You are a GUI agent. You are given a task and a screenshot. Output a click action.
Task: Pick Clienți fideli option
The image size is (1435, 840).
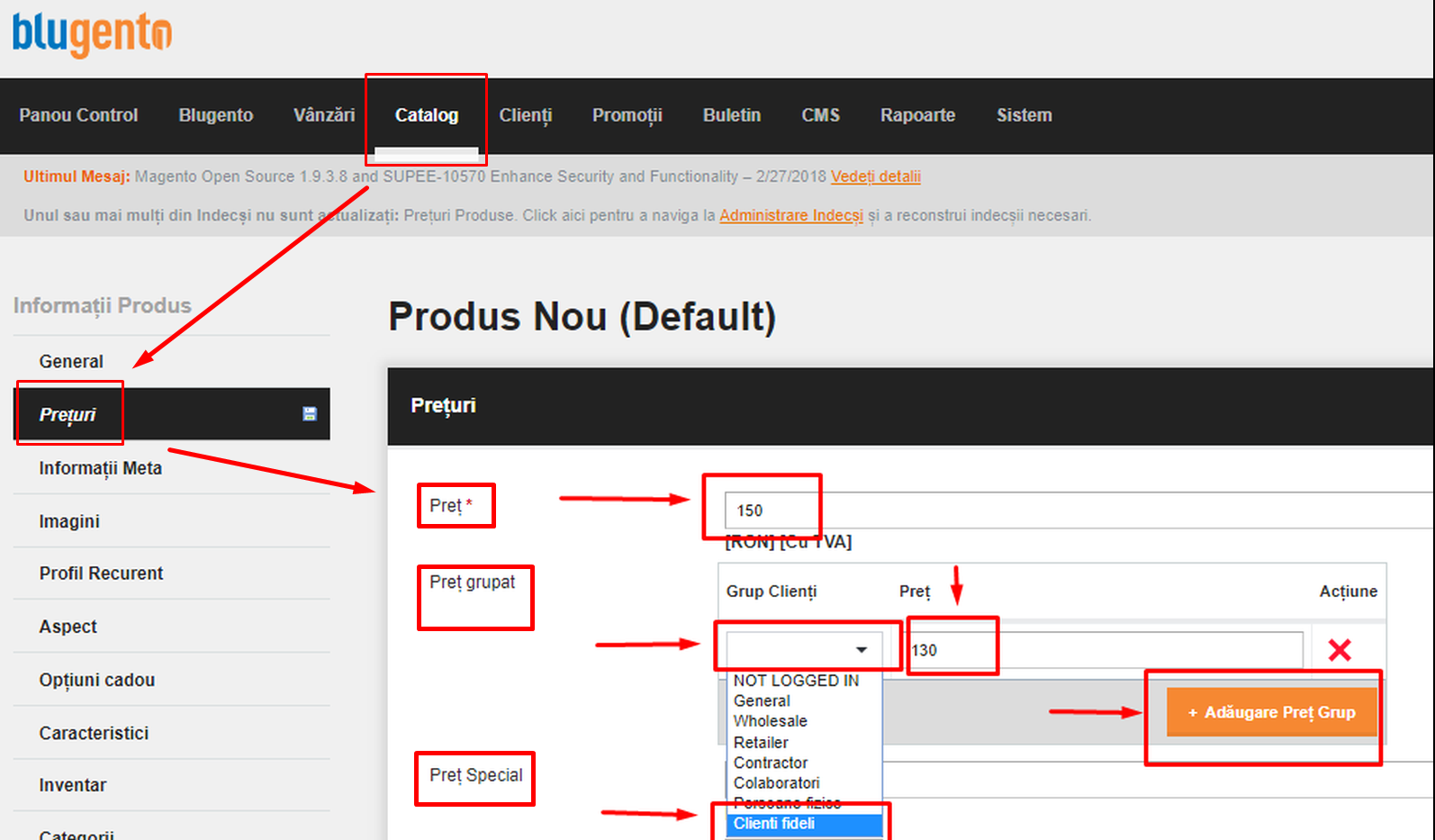[804, 824]
